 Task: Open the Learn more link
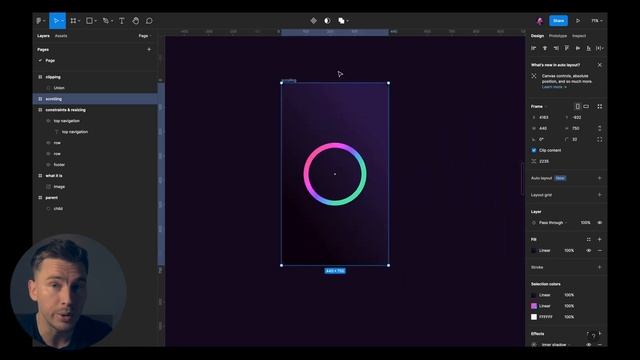pos(554,87)
